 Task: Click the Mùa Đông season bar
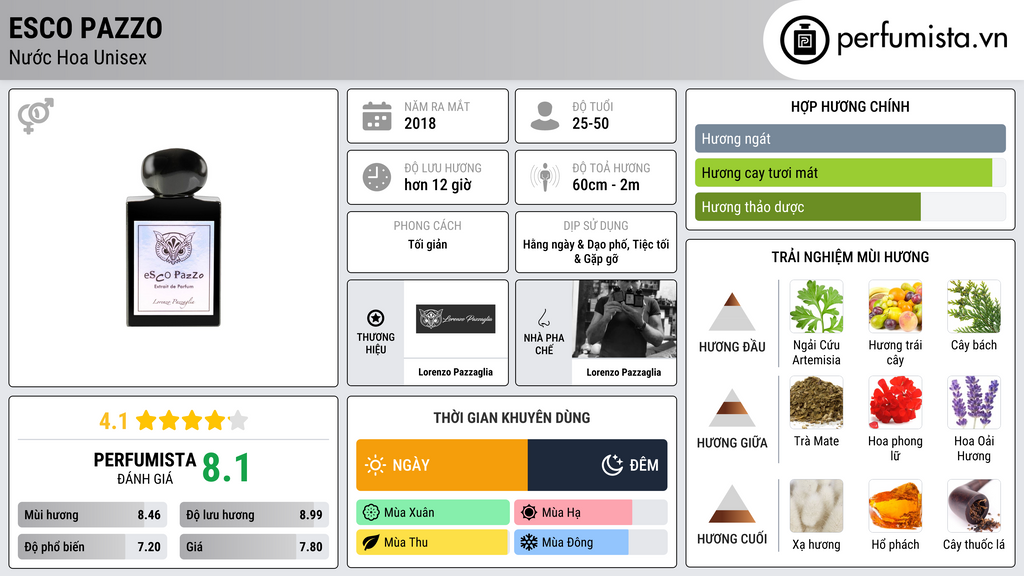point(591,543)
